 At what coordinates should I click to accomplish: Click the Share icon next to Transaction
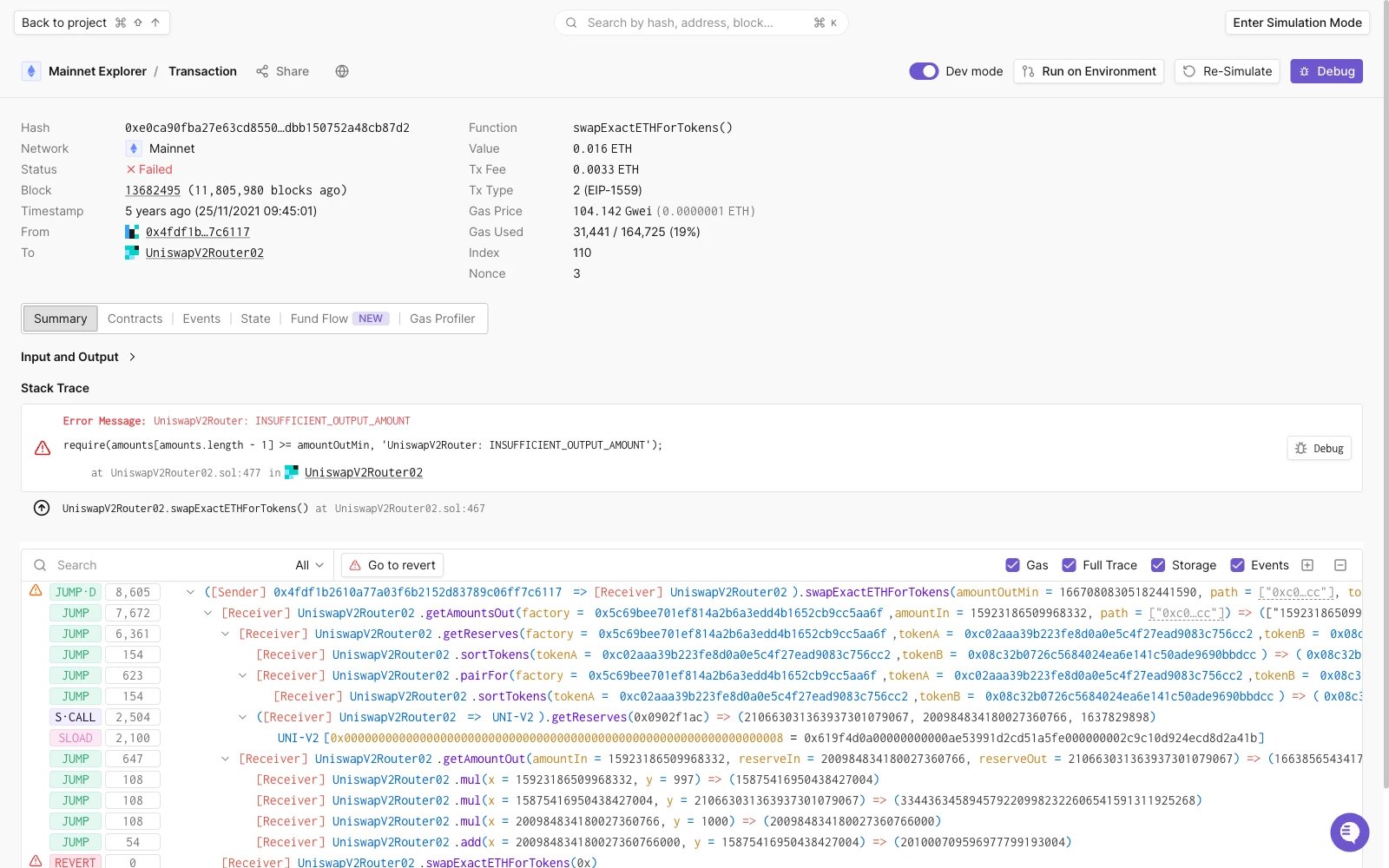coord(262,71)
